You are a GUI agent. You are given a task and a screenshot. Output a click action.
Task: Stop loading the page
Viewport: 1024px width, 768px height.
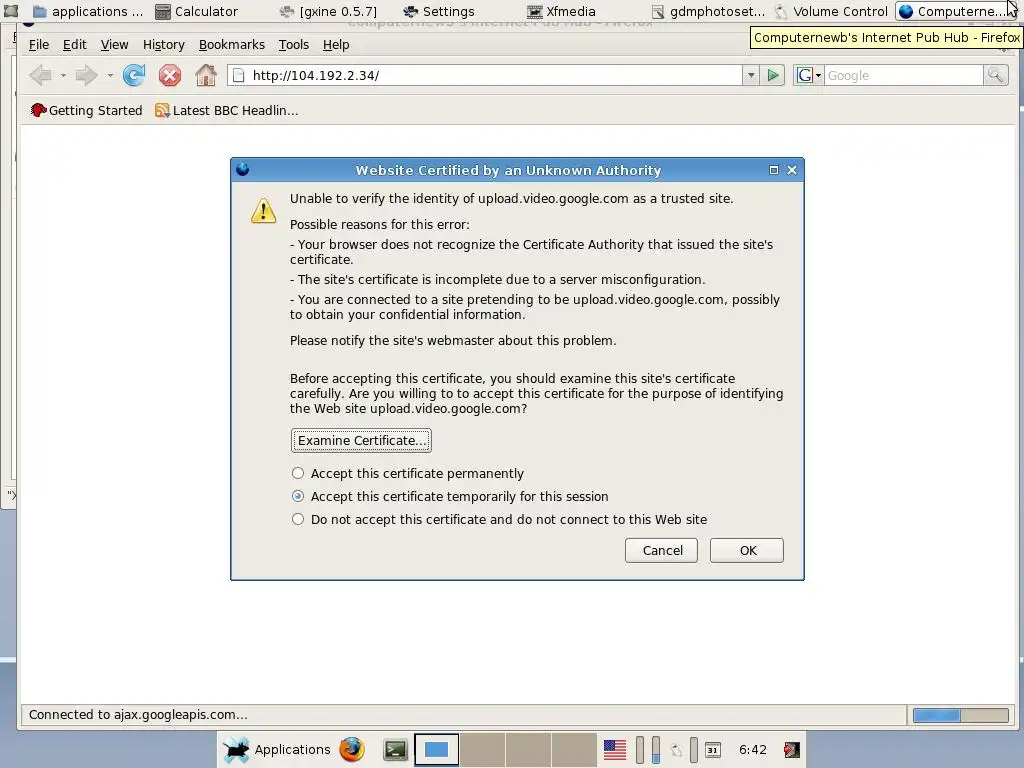pyautogui.click(x=170, y=75)
